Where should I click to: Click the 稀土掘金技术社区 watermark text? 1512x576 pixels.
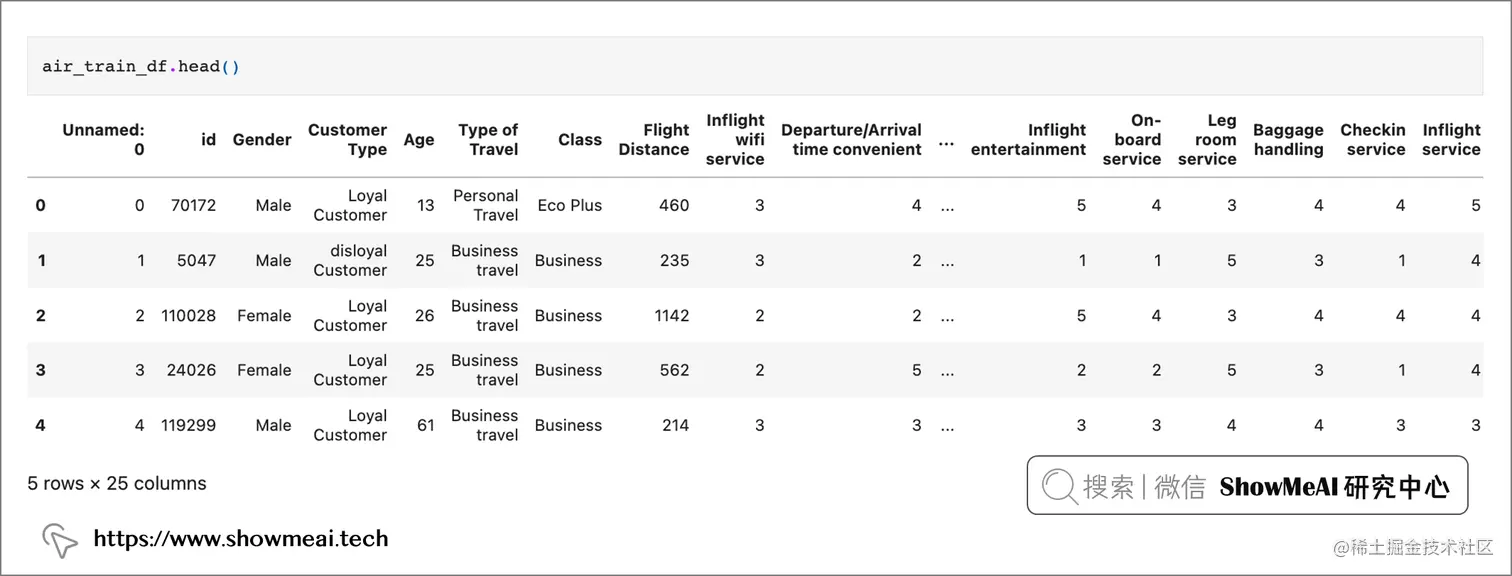[1413, 548]
